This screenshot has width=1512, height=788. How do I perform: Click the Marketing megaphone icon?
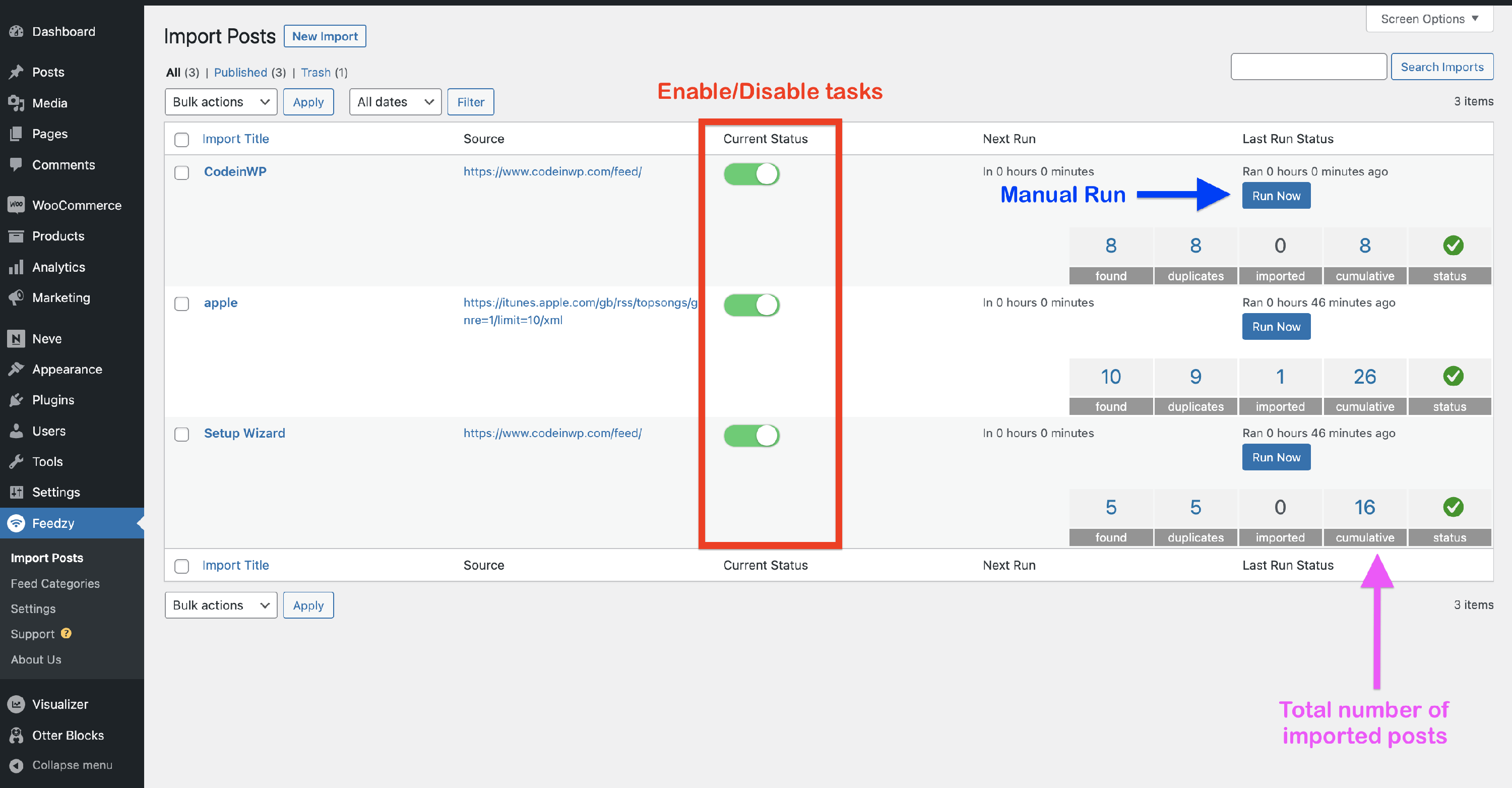(16, 297)
